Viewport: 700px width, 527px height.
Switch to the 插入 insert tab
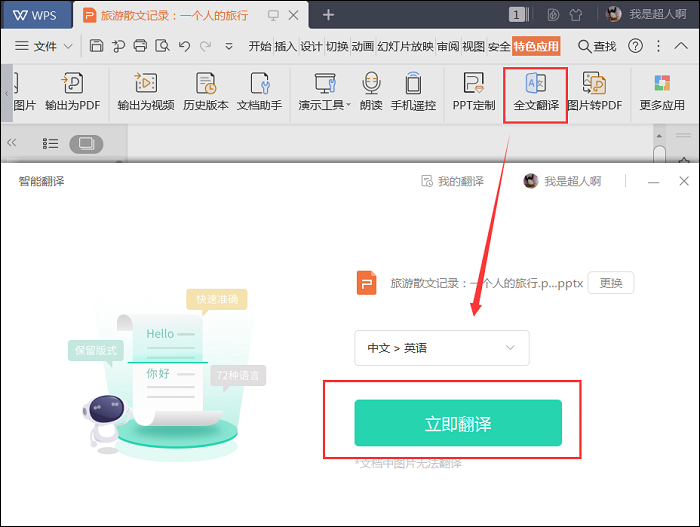point(286,46)
